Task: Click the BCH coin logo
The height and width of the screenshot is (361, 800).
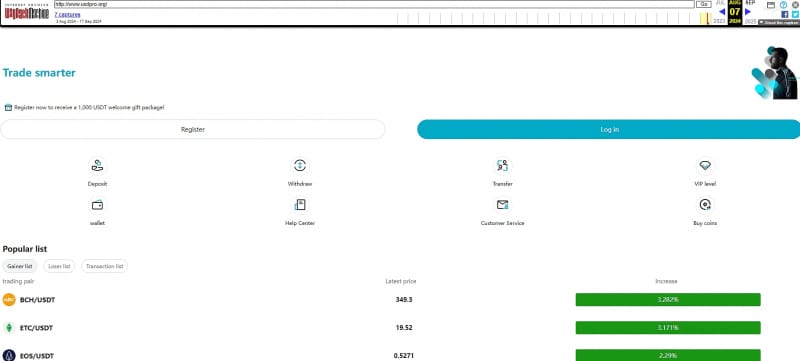Action: coord(9,300)
